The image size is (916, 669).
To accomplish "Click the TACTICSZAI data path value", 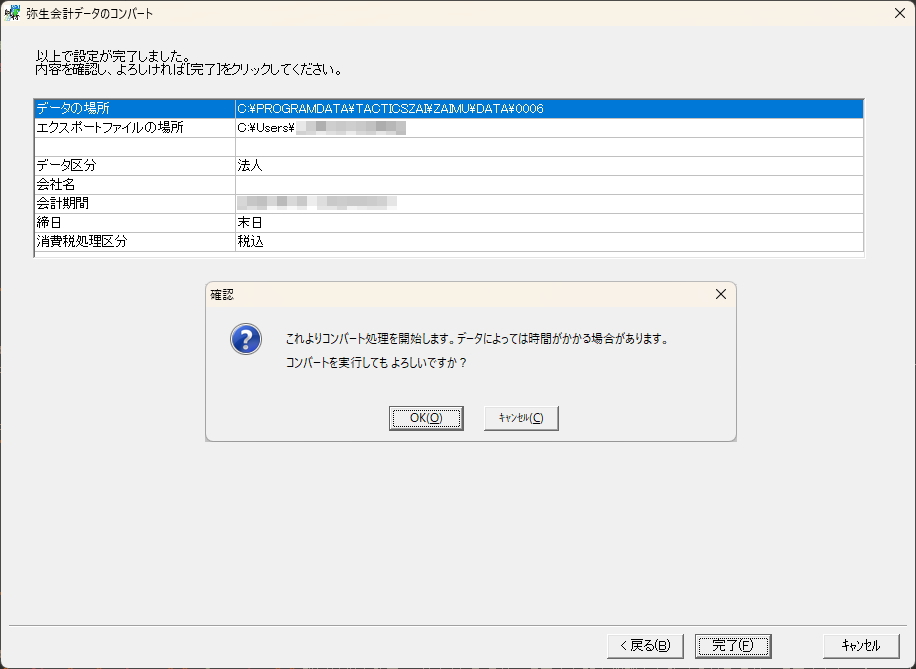I will click(390, 109).
